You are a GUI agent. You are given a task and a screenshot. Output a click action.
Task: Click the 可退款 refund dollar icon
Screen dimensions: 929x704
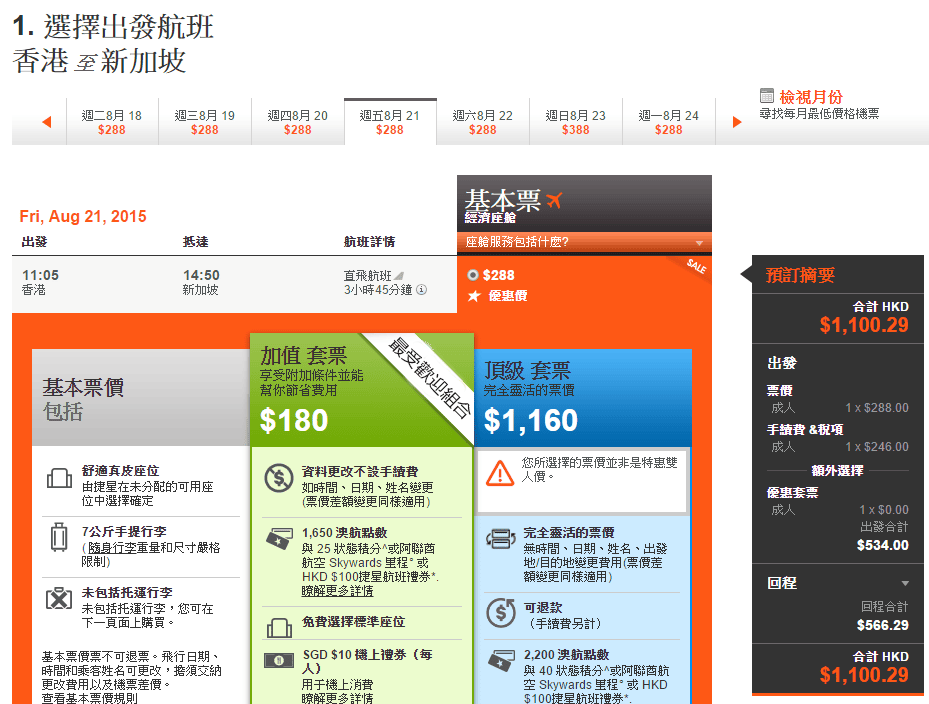coord(500,612)
